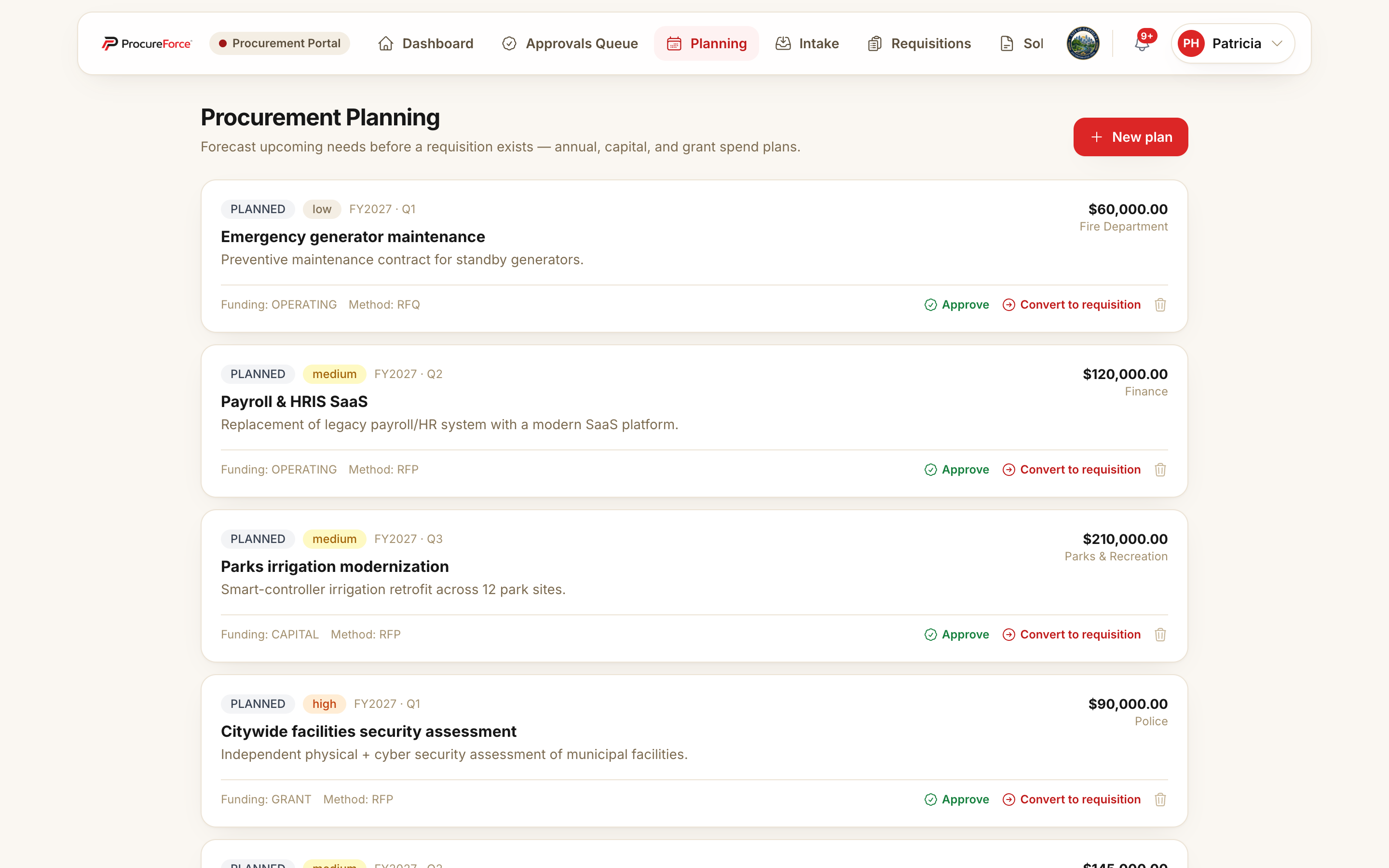Screen dimensions: 1389x868
Task: Open the truncated Sol nav item
Action: (1021, 43)
